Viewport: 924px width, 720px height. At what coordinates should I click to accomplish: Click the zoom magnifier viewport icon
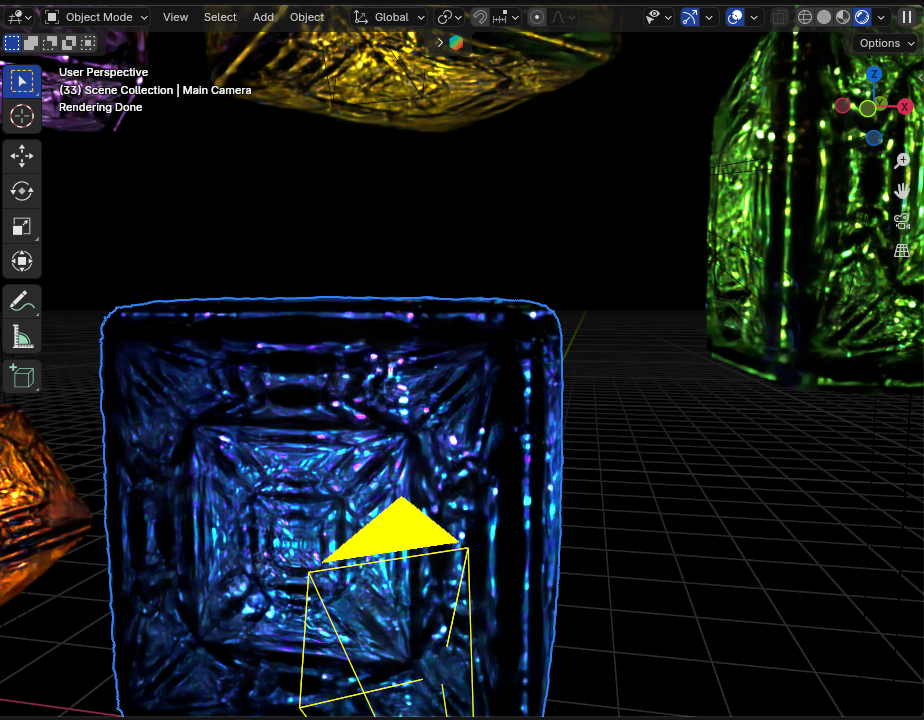pos(902,160)
